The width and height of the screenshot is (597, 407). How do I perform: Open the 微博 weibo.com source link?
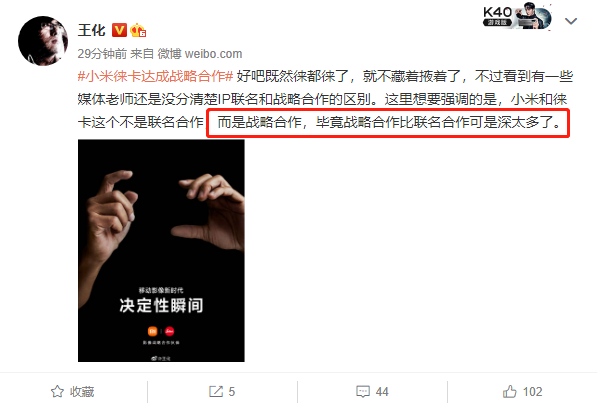200,54
